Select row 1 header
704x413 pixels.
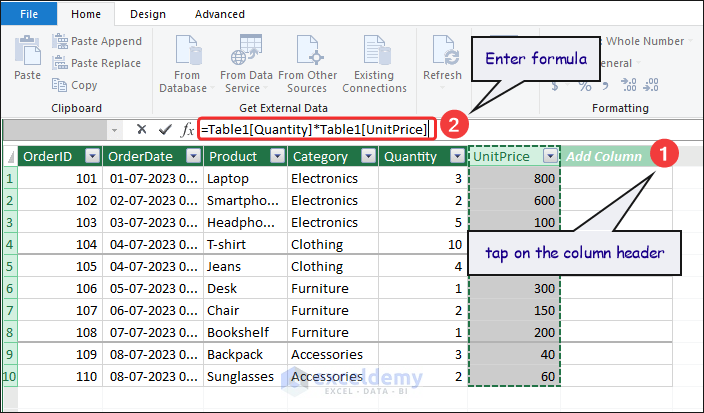coord(10,179)
